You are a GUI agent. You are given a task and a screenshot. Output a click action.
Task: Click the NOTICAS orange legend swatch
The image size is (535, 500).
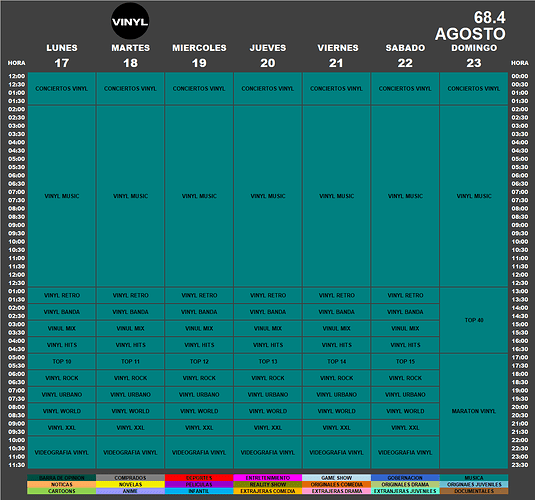[62, 484]
